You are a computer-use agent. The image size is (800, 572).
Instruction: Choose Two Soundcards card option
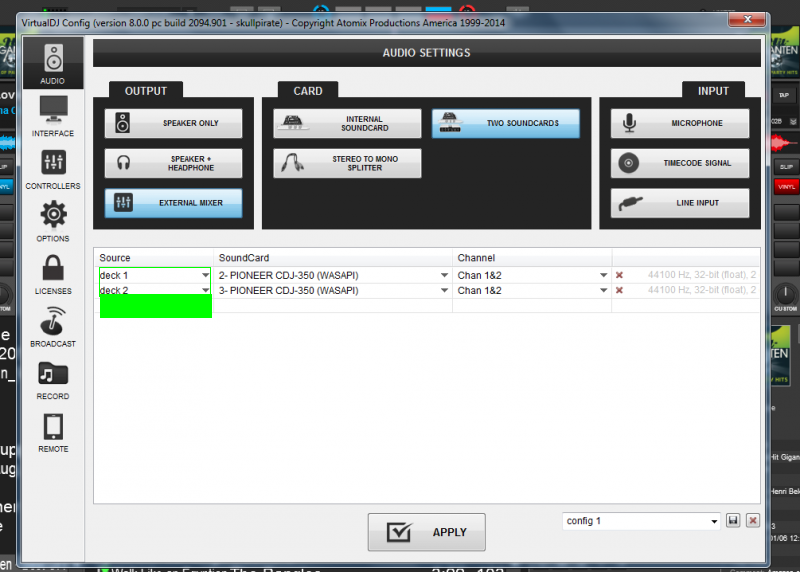tap(506, 123)
